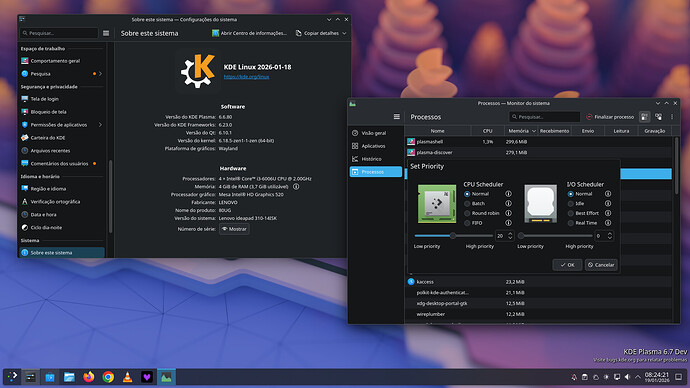This screenshot has height=388, width=690.
Task: Open hamburger menu in System Settings sidebar
Action: pyautogui.click(x=106, y=33)
